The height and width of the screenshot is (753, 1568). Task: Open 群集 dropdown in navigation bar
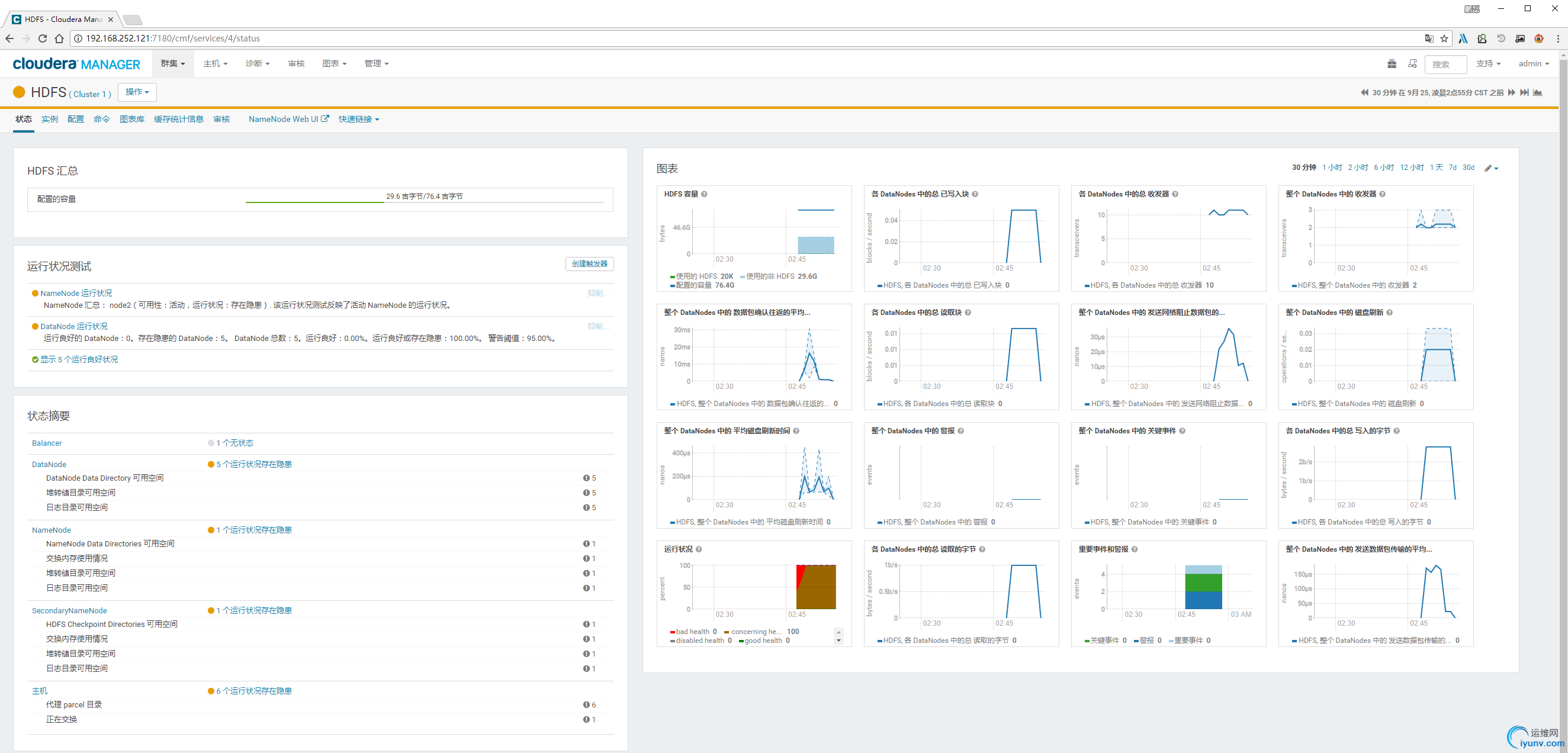(x=173, y=63)
